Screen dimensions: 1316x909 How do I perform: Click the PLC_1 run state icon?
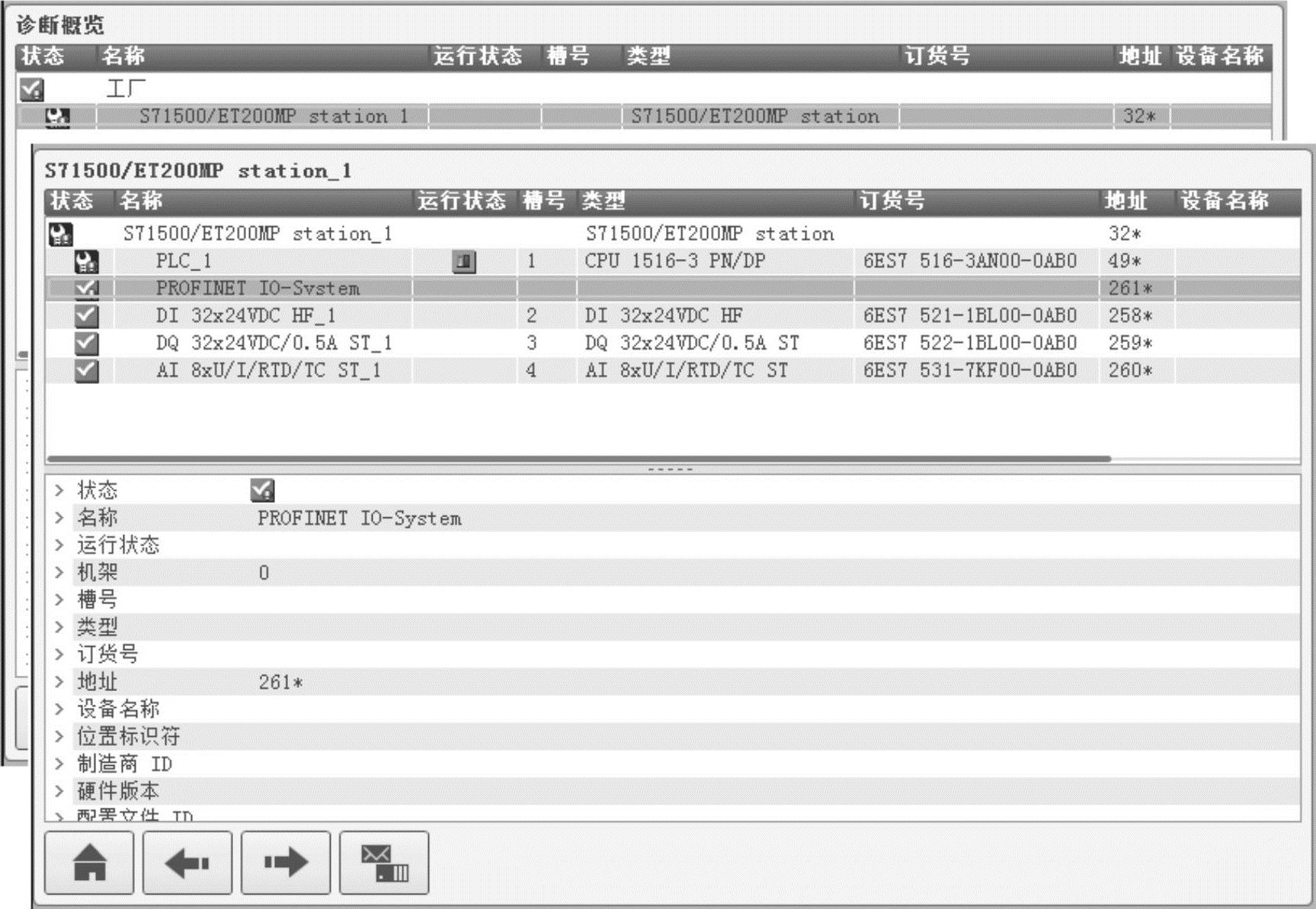click(x=464, y=261)
